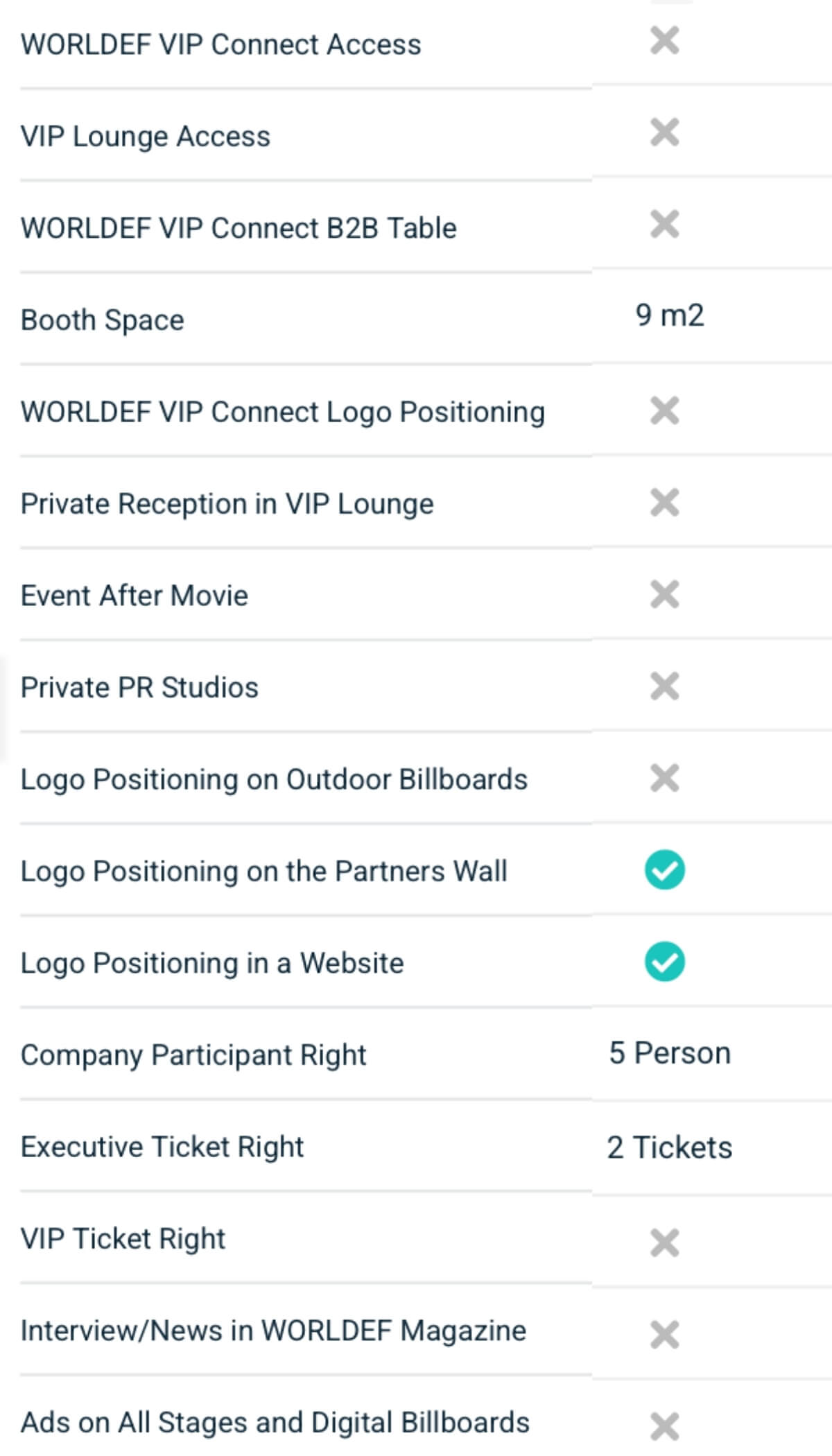Select the Company Participant Right label
The width and height of the screenshot is (832, 1456).
[x=193, y=1055]
